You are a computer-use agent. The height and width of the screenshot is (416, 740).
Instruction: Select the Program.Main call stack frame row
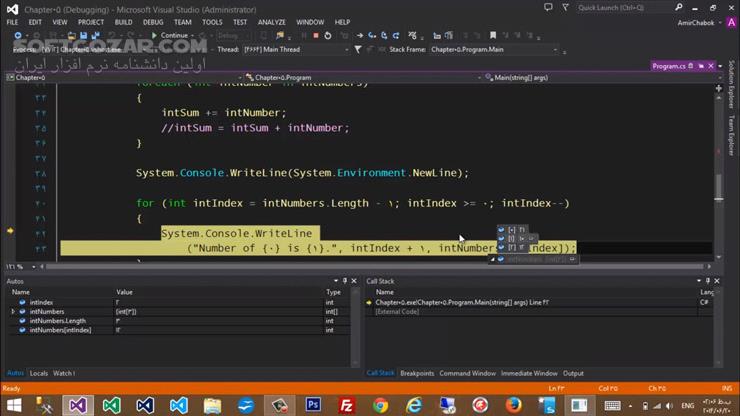point(539,302)
